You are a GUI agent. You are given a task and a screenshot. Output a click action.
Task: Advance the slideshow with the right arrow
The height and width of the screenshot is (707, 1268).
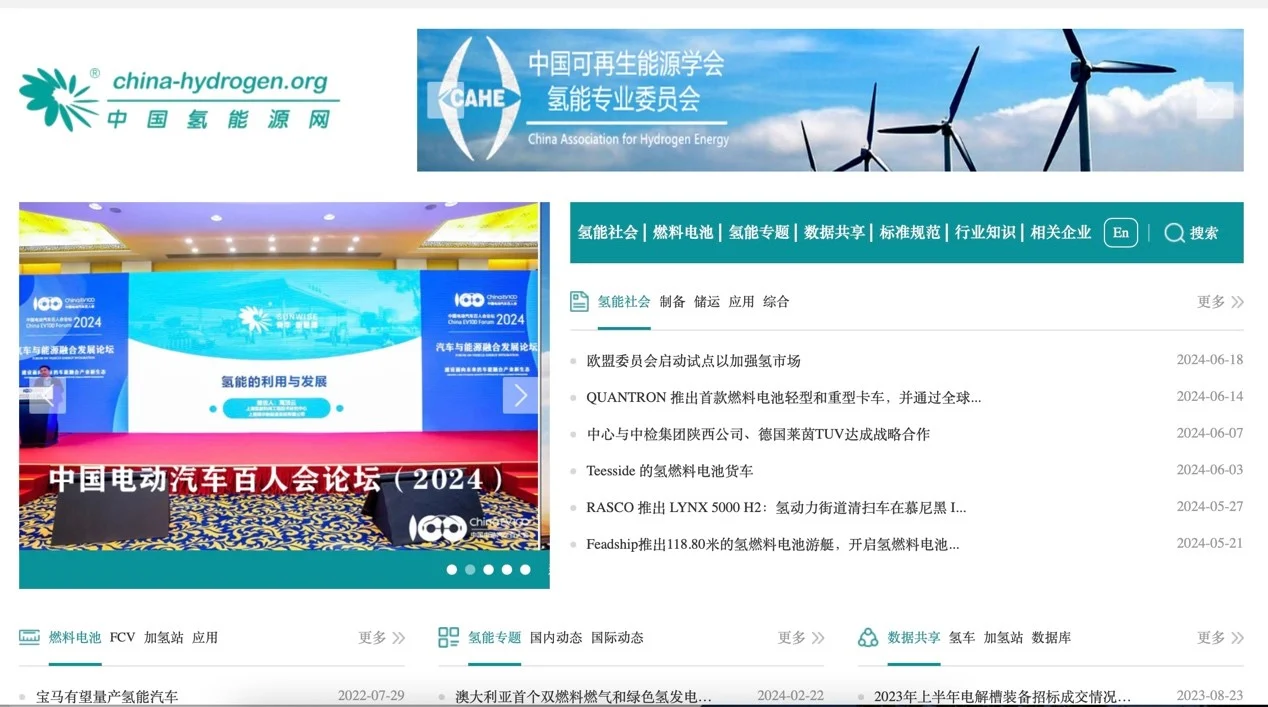[x=520, y=396]
